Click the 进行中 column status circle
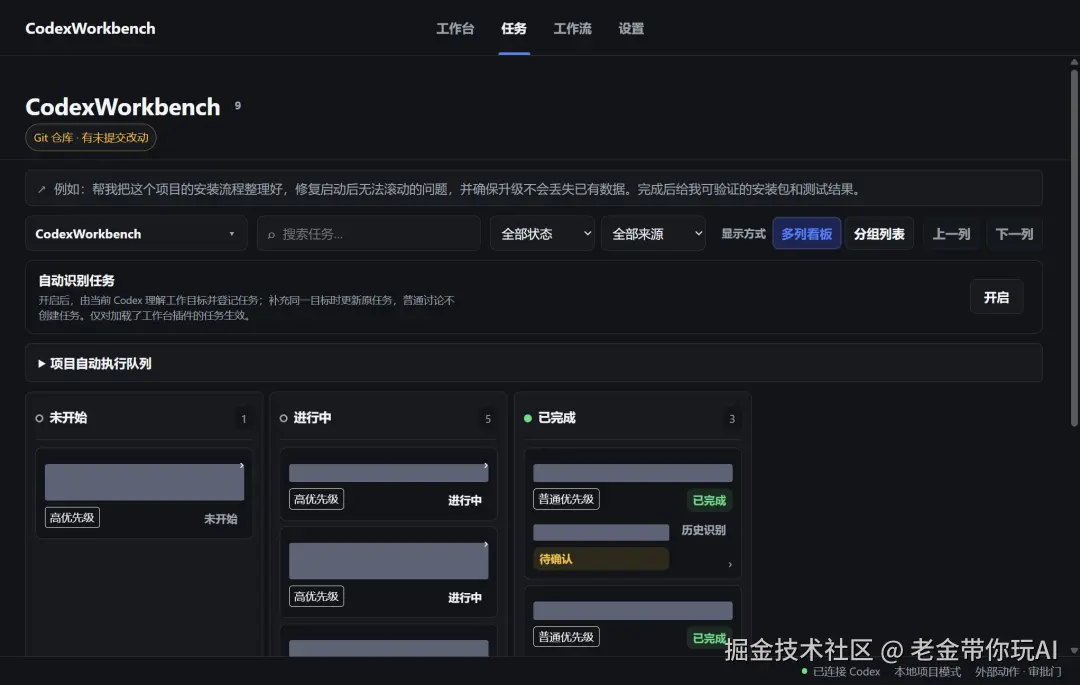Image resolution: width=1080 pixels, height=685 pixels. tap(284, 418)
